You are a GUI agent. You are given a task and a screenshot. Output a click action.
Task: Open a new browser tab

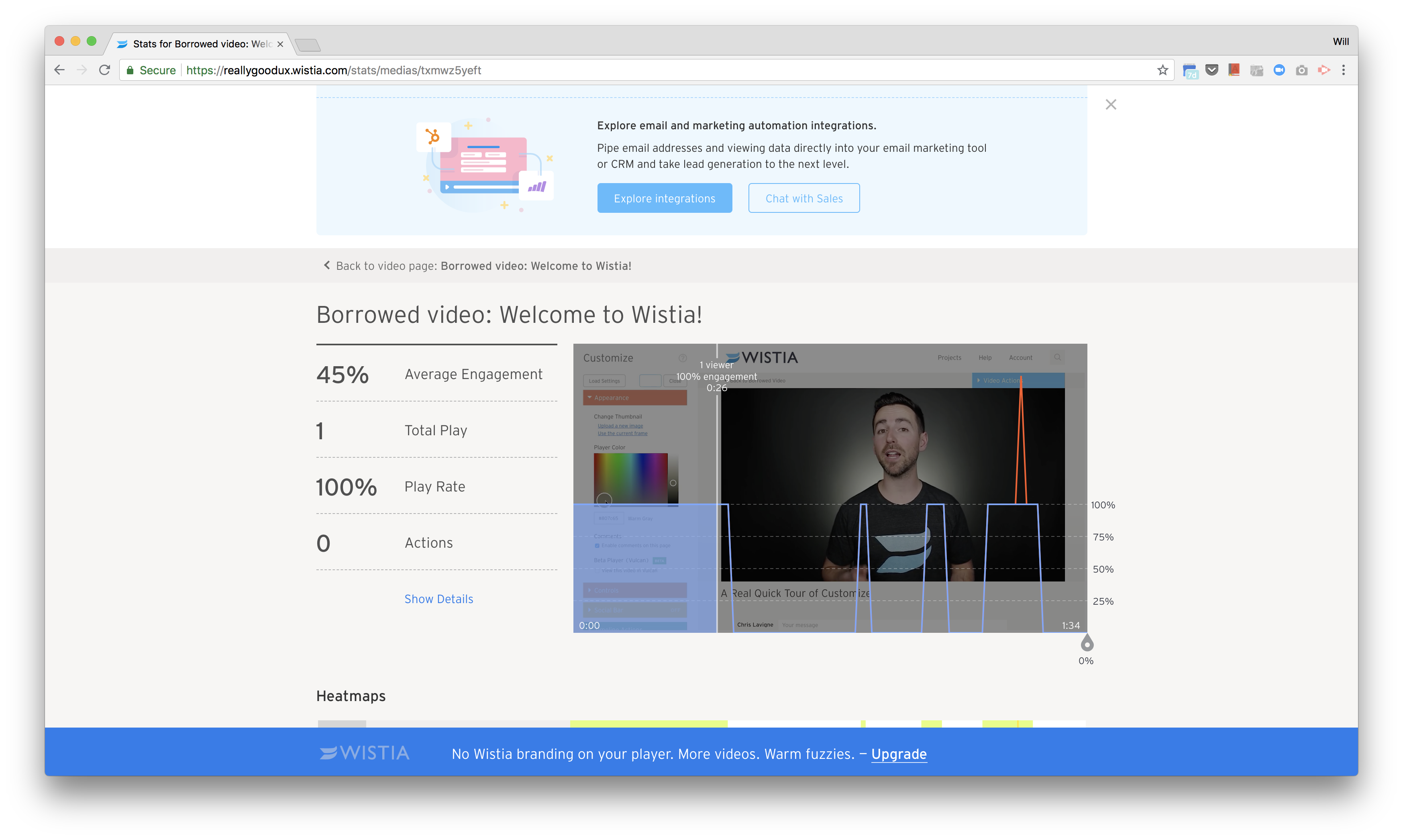click(308, 45)
